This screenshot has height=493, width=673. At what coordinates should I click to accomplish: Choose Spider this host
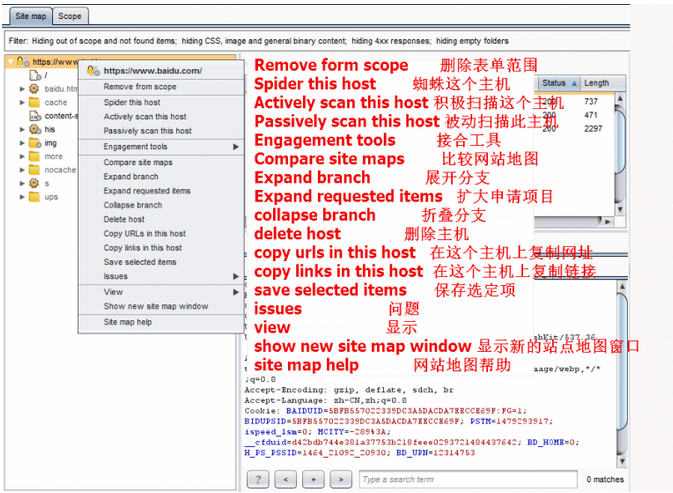click(161, 103)
